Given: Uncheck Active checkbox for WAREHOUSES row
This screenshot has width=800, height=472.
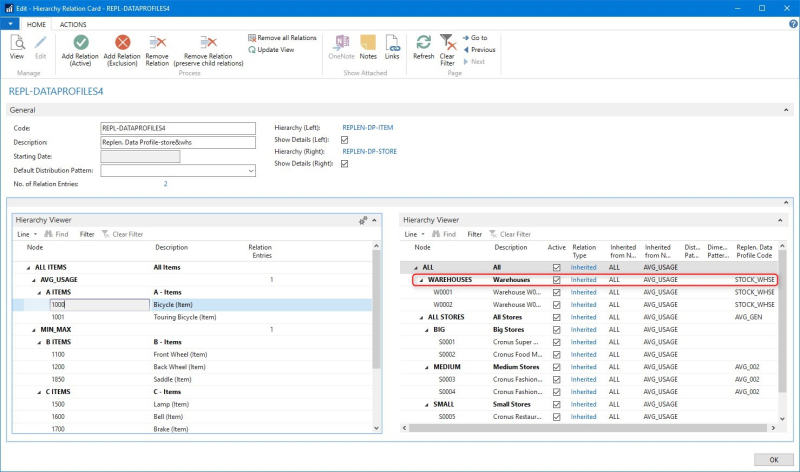Looking at the screenshot, I should coord(557,280).
